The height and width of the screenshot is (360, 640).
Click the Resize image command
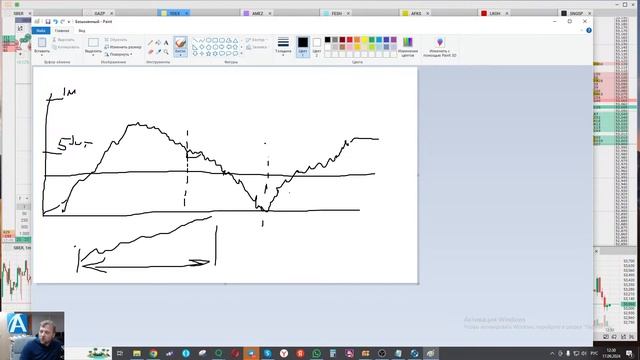[123, 47]
